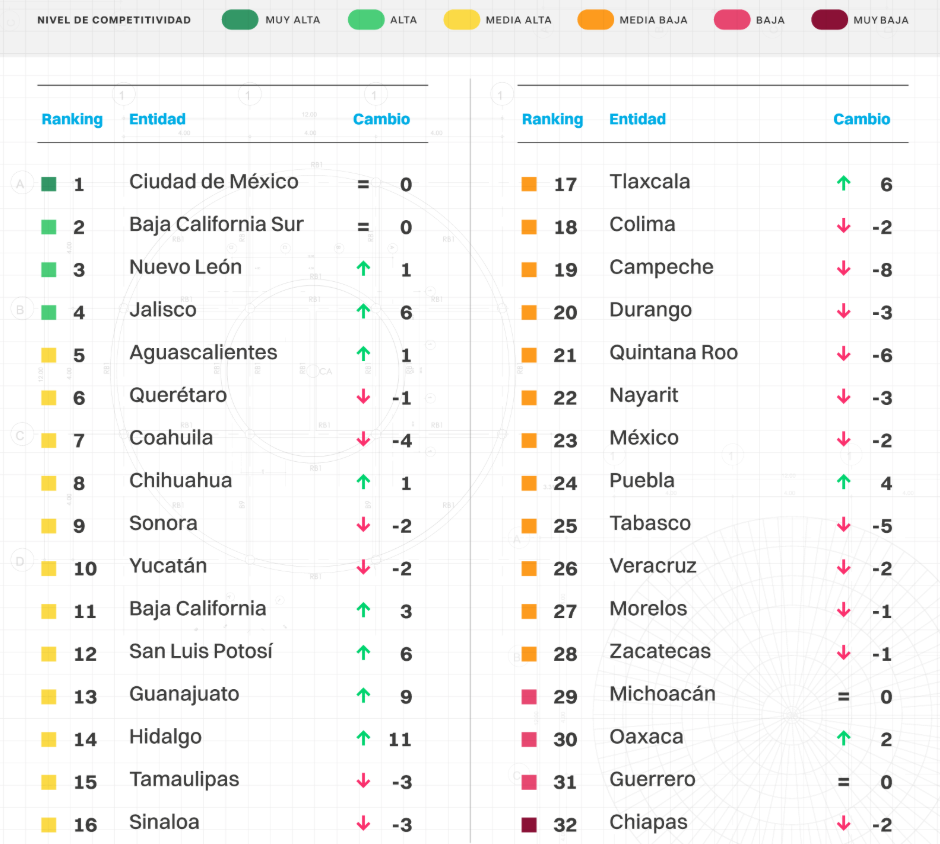The width and height of the screenshot is (940, 844).
Task: Select the Jalisco entity name
Action: coord(163,310)
